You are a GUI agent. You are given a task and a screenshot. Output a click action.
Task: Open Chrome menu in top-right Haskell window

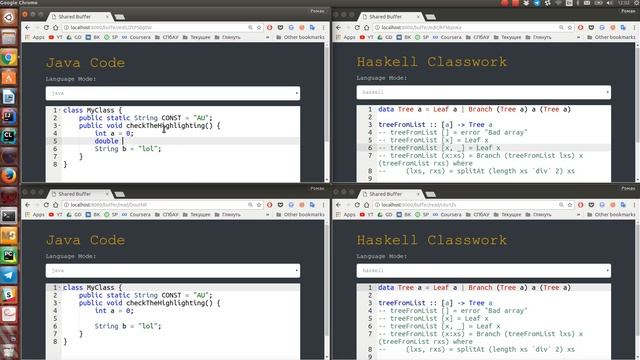coord(634,27)
